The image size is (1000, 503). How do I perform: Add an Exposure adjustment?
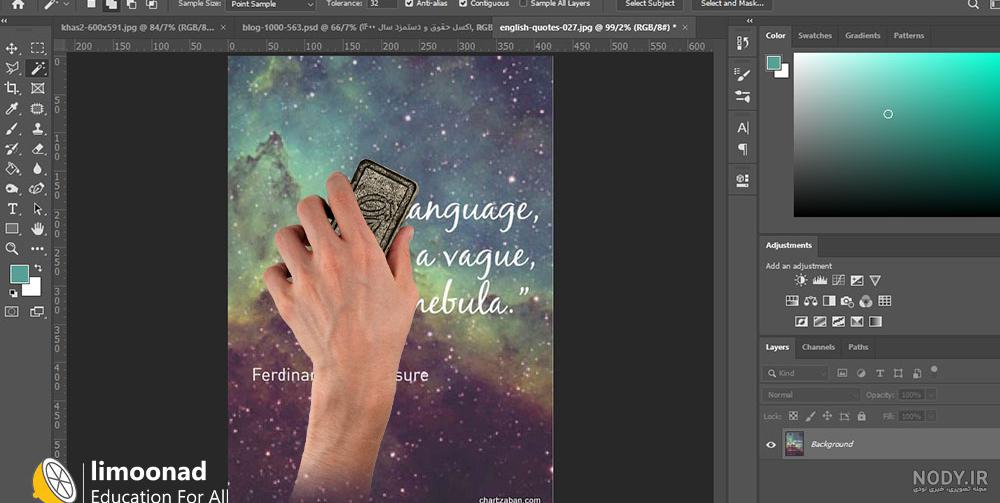[x=857, y=281]
